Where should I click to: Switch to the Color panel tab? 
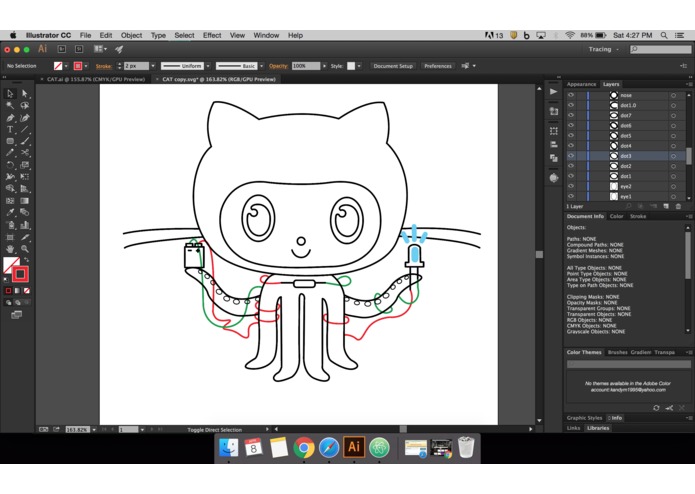(x=616, y=216)
